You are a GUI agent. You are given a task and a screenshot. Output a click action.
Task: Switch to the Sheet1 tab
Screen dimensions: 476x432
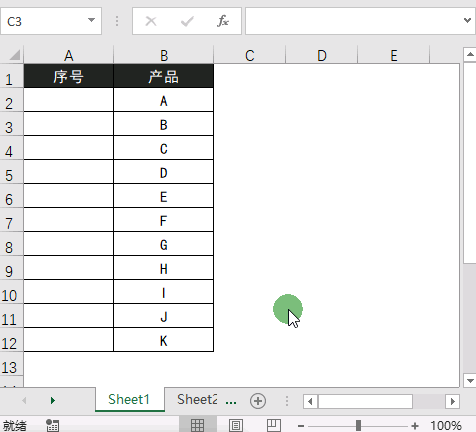pos(130,399)
